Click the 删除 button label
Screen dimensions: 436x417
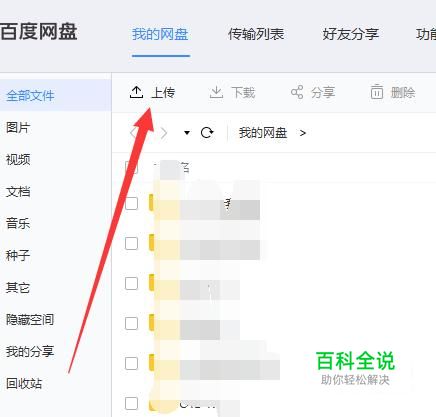pos(403,92)
